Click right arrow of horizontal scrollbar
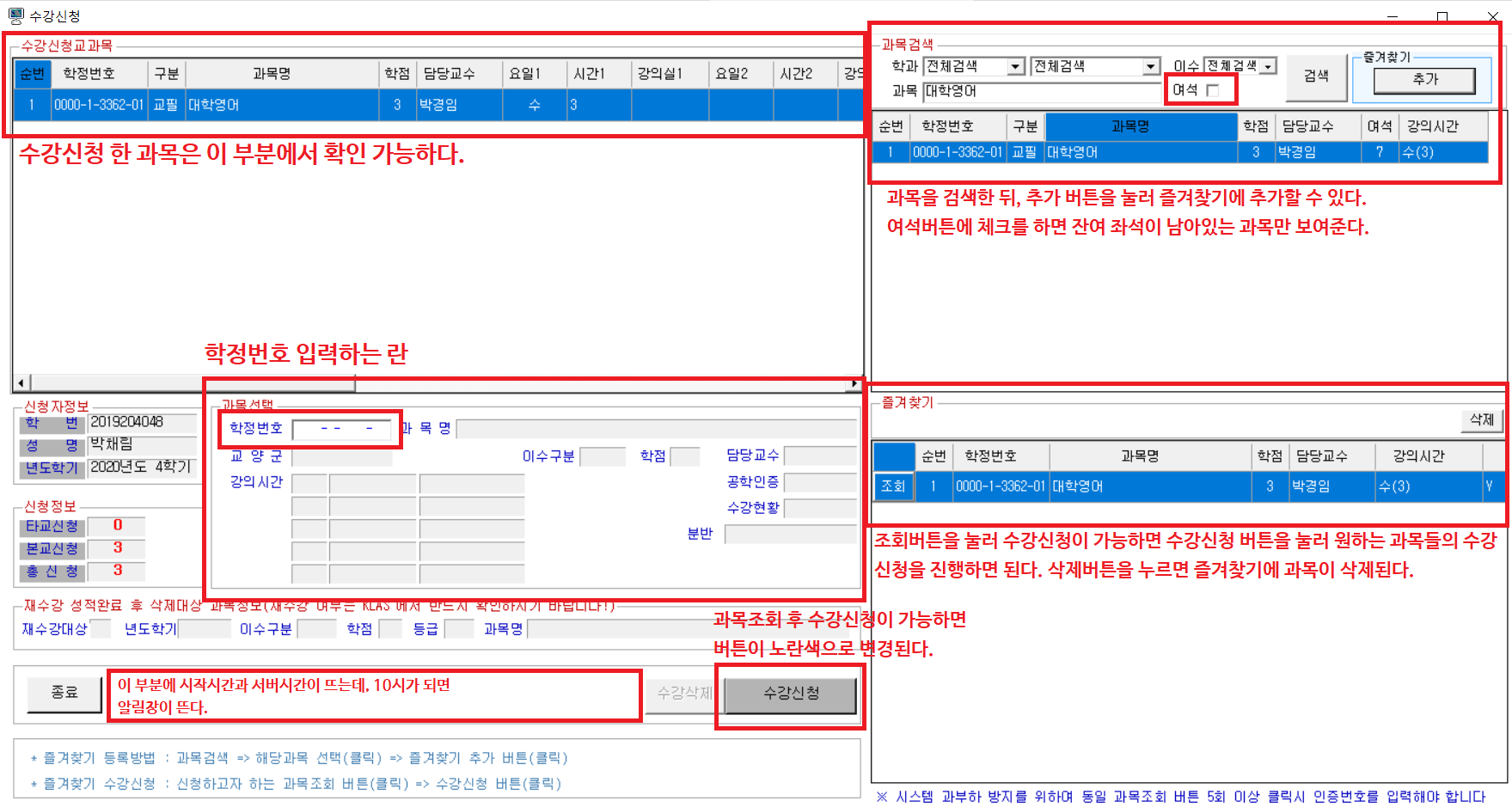1512x807 pixels. coord(854,382)
